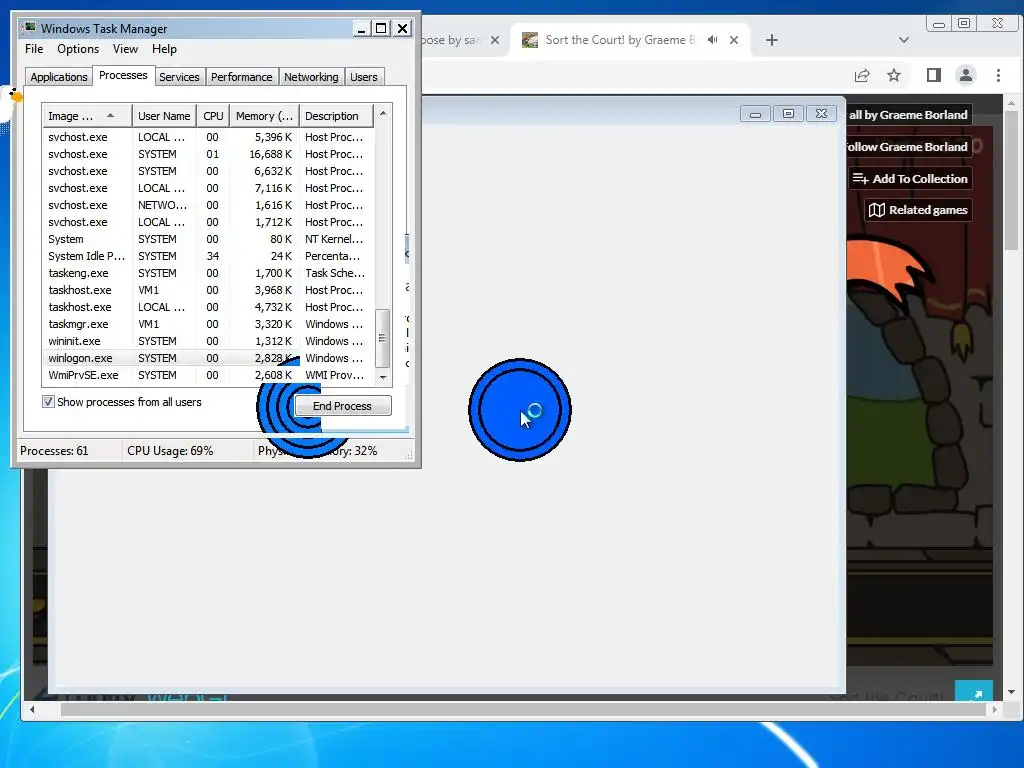The image size is (1024, 768).
Task: Select the taskmgr.exe process row
Action: pyautogui.click(x=208, y=324)
